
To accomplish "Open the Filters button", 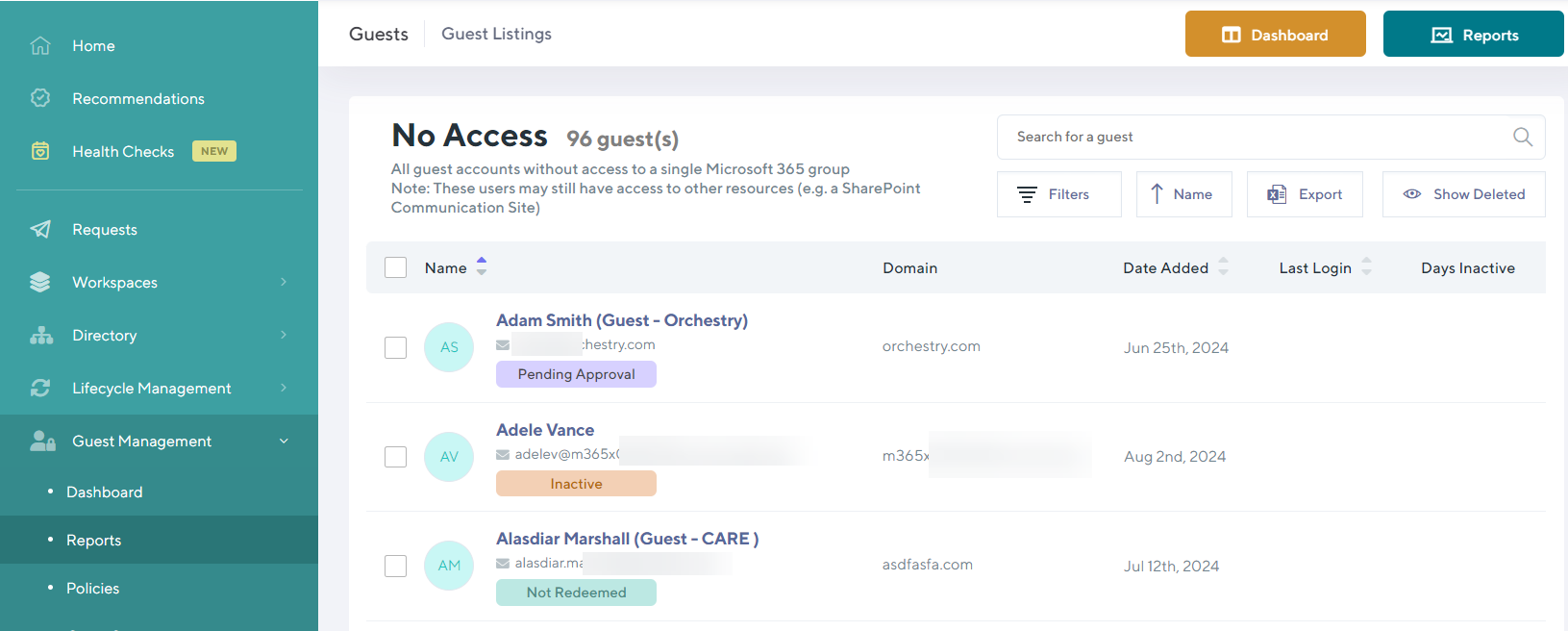I will point(1058,194).
